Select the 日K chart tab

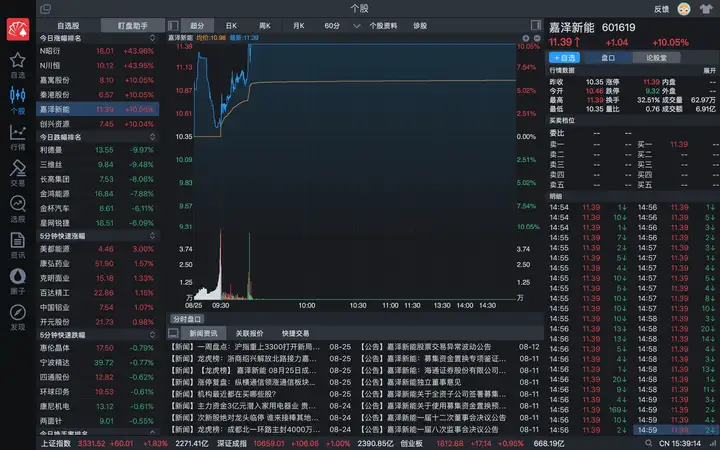231,26
